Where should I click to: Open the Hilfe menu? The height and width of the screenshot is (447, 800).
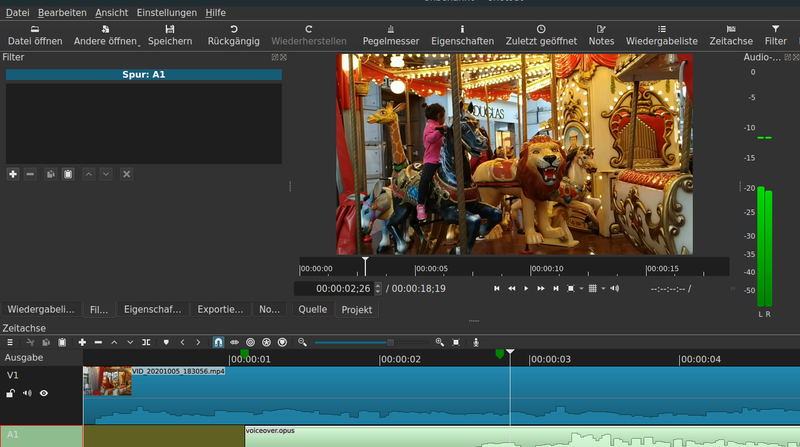(x=215, y=13)
